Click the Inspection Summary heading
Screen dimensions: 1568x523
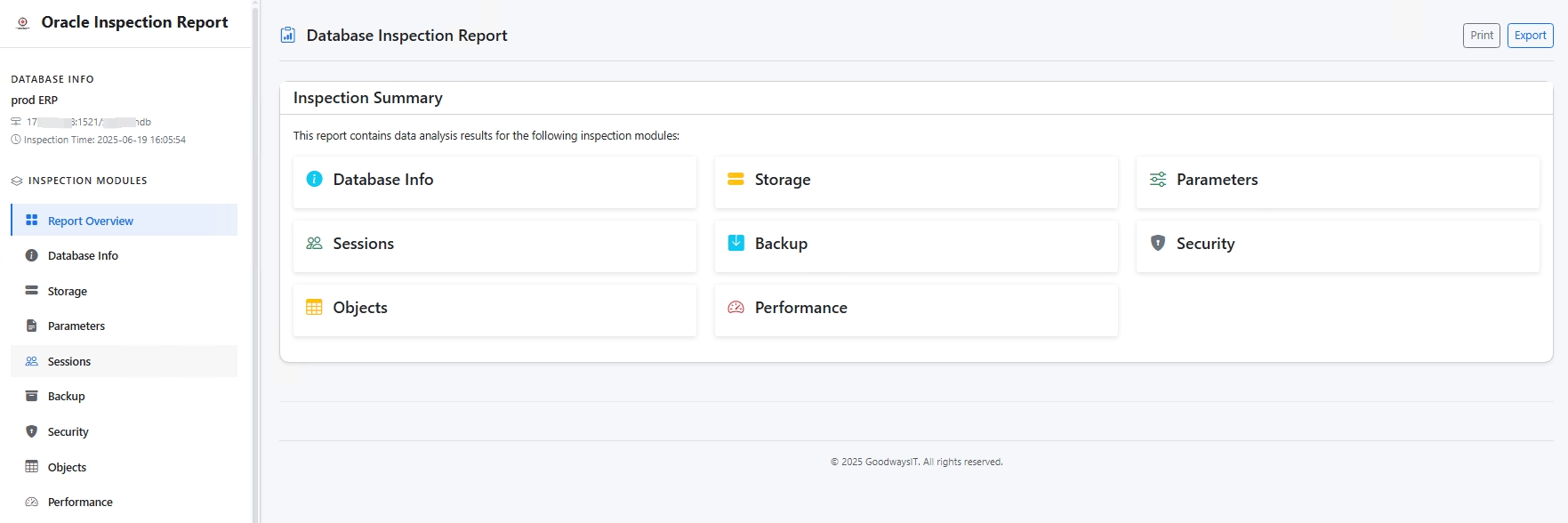[x=368, y=98]
